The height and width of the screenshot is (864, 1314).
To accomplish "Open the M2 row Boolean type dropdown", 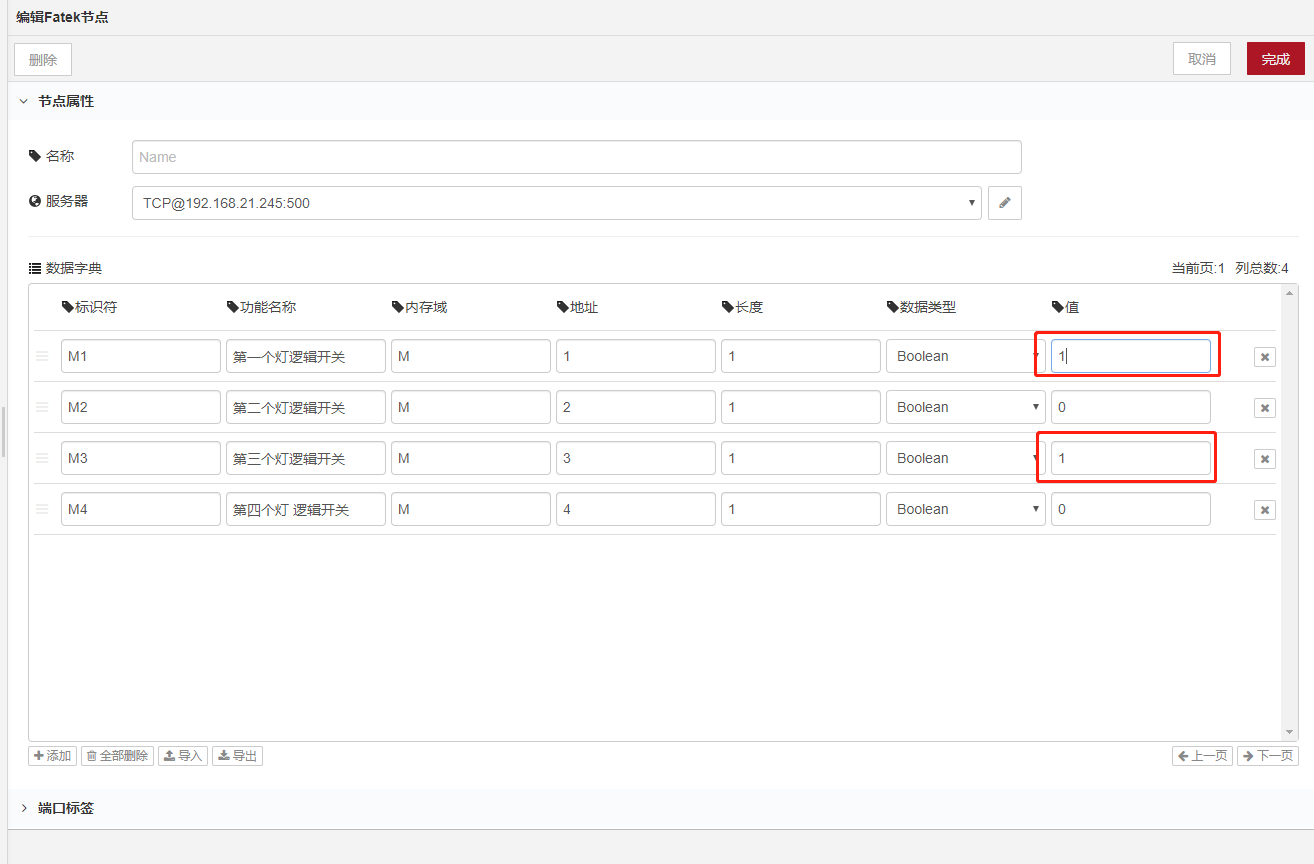I will click(x=965, y=407).
